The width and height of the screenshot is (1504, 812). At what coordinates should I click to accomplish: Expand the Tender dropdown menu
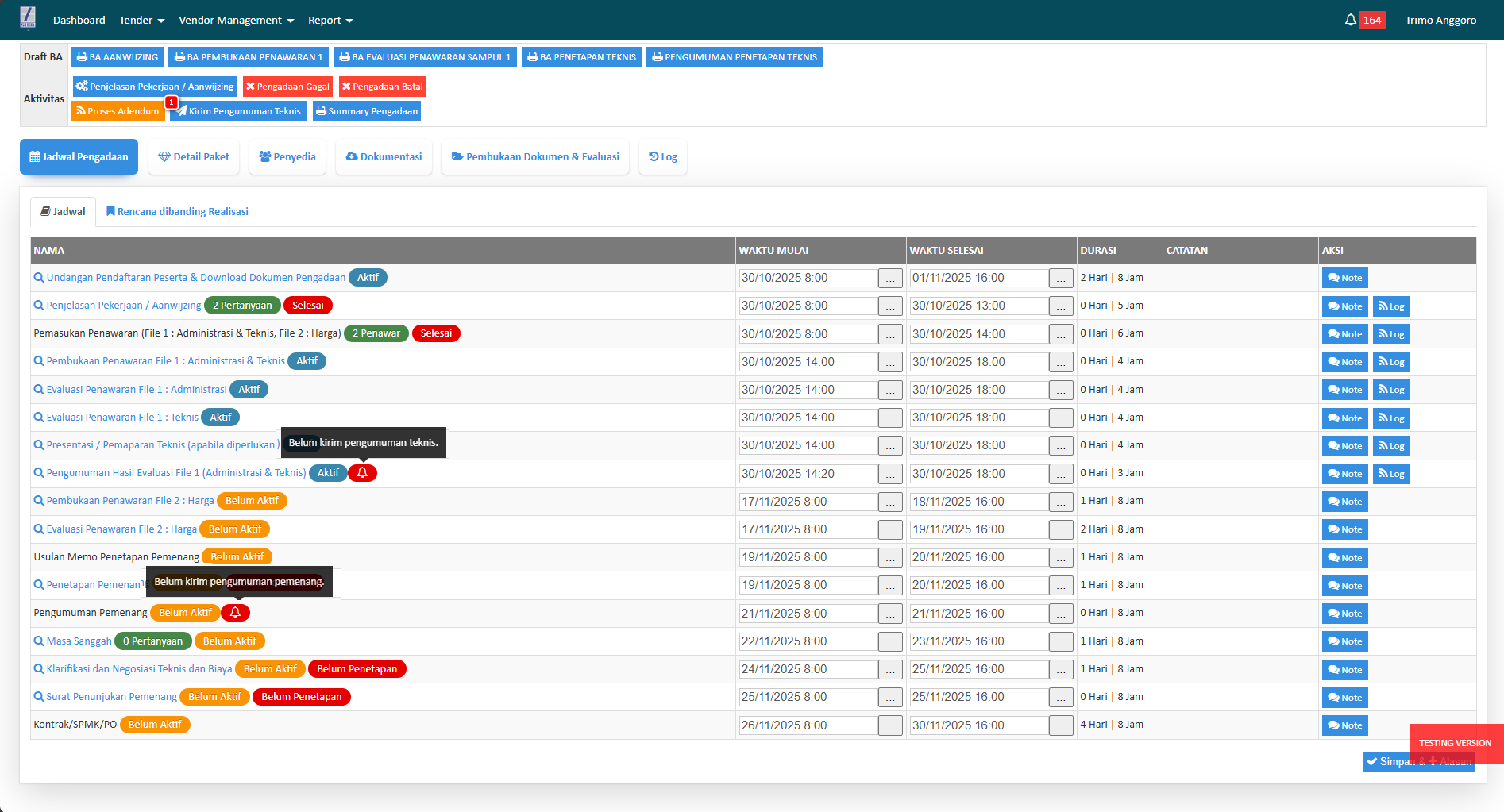tap(141, 20)
